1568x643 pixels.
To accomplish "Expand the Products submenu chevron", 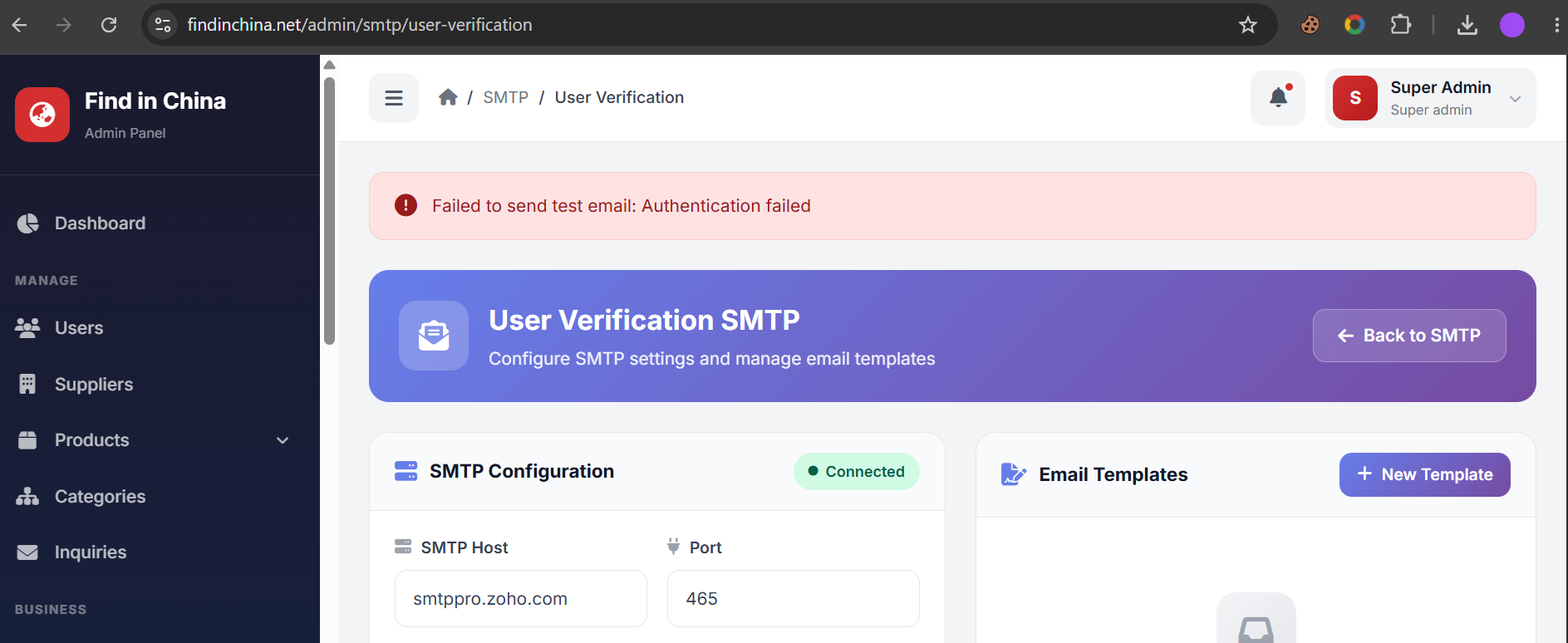I will click(x=283, y=440).
